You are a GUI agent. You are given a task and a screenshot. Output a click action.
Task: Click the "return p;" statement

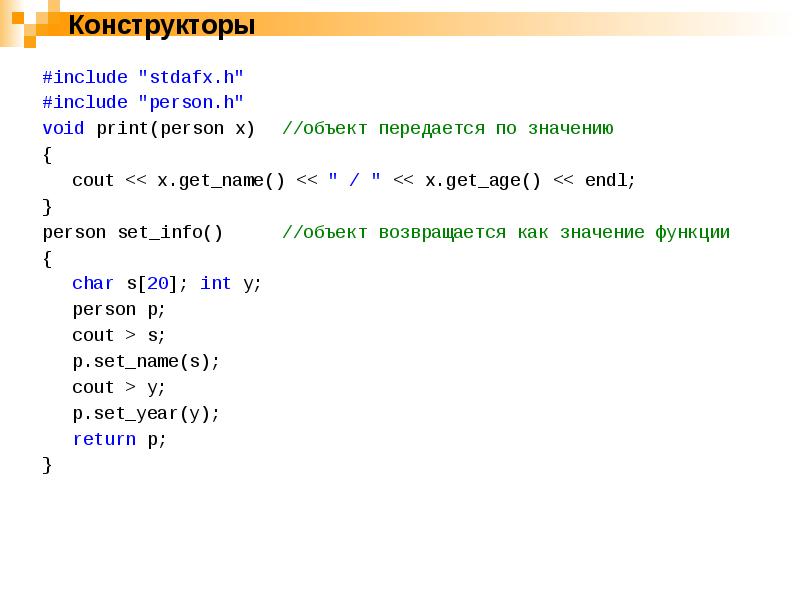coord(119,439)
